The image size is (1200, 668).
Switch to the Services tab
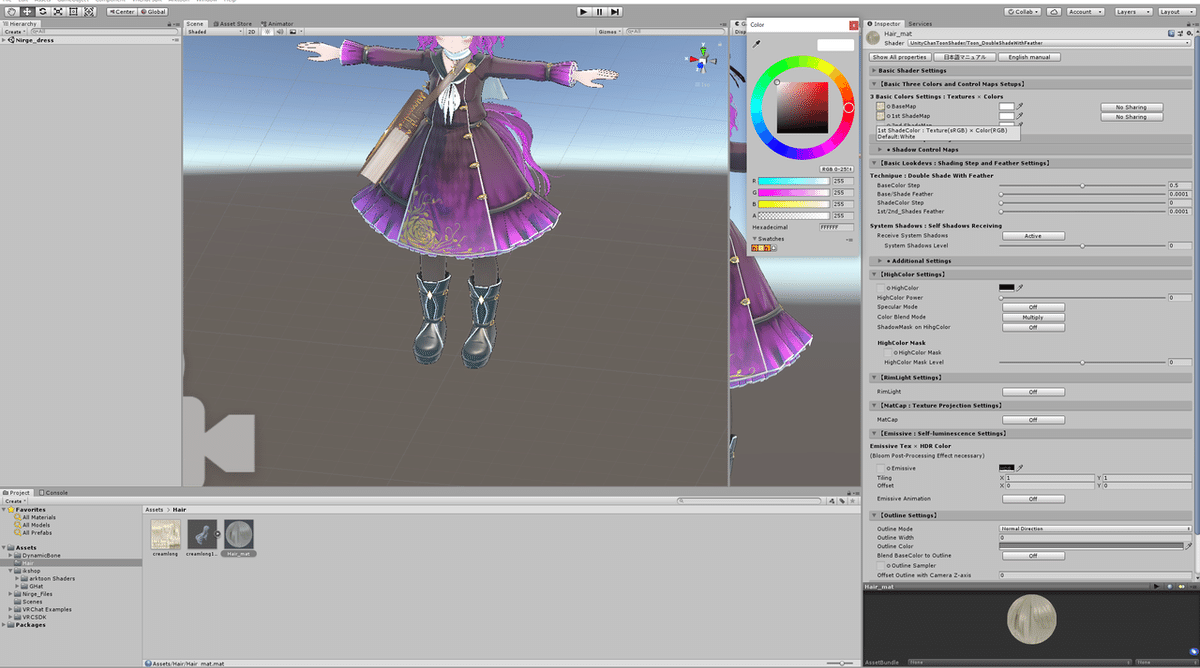920,23
